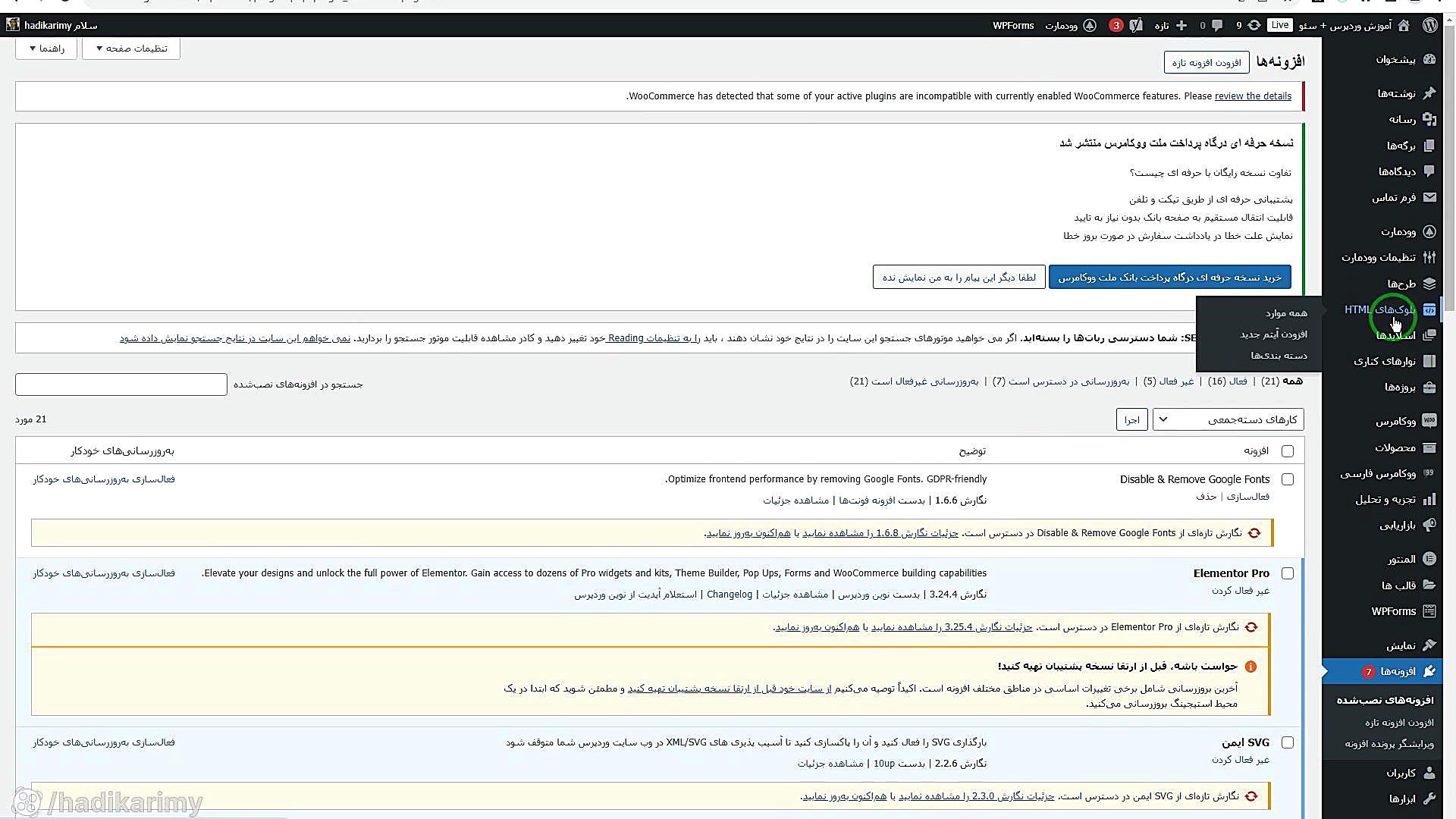Viewport: 1456px width, 819px height.
Task: Click the ووکامرس Woo icon
Action: pyautogui.click(x=1429, y=421)
